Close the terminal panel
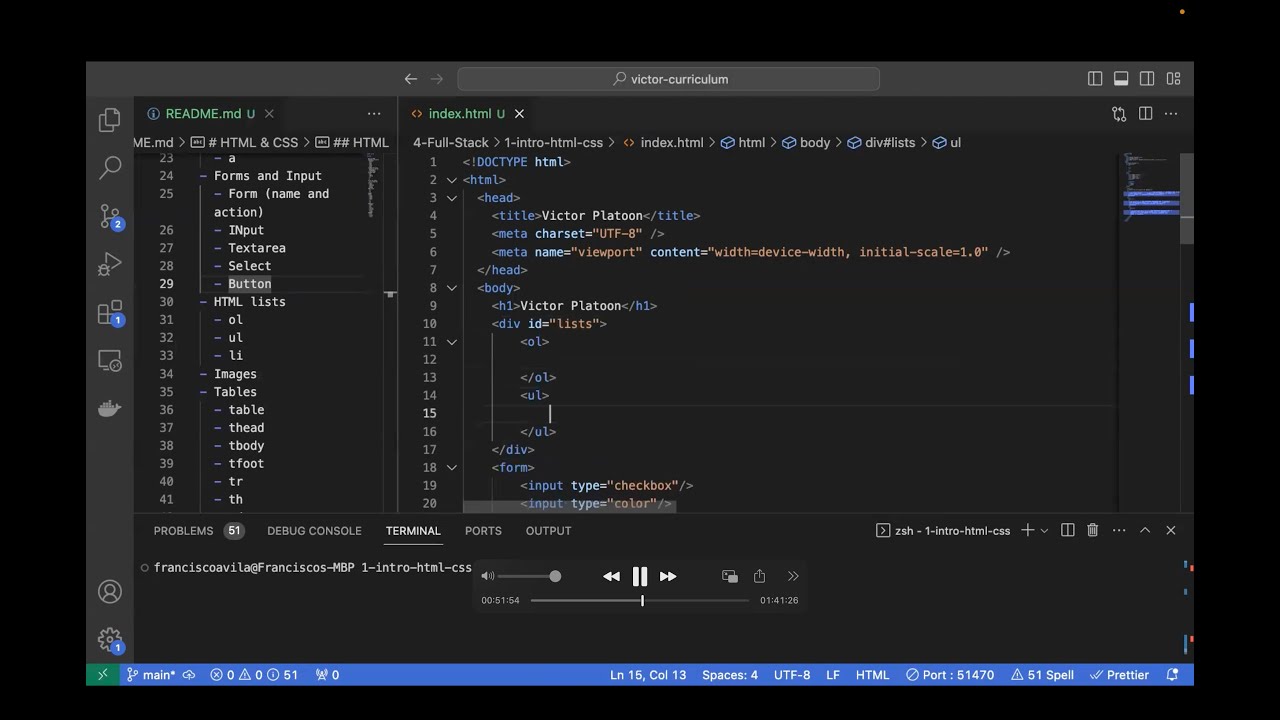 tap(1171, 530)
